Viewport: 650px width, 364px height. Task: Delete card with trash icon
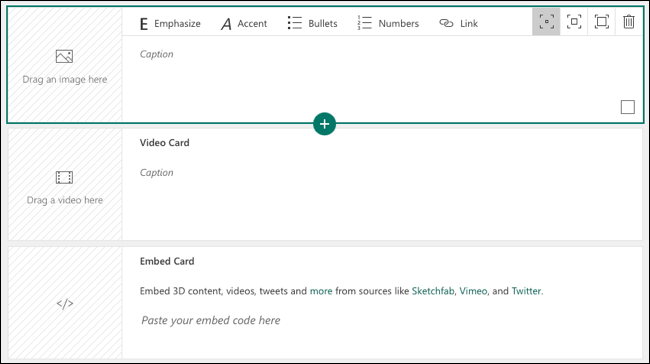[x=629, y=22]
